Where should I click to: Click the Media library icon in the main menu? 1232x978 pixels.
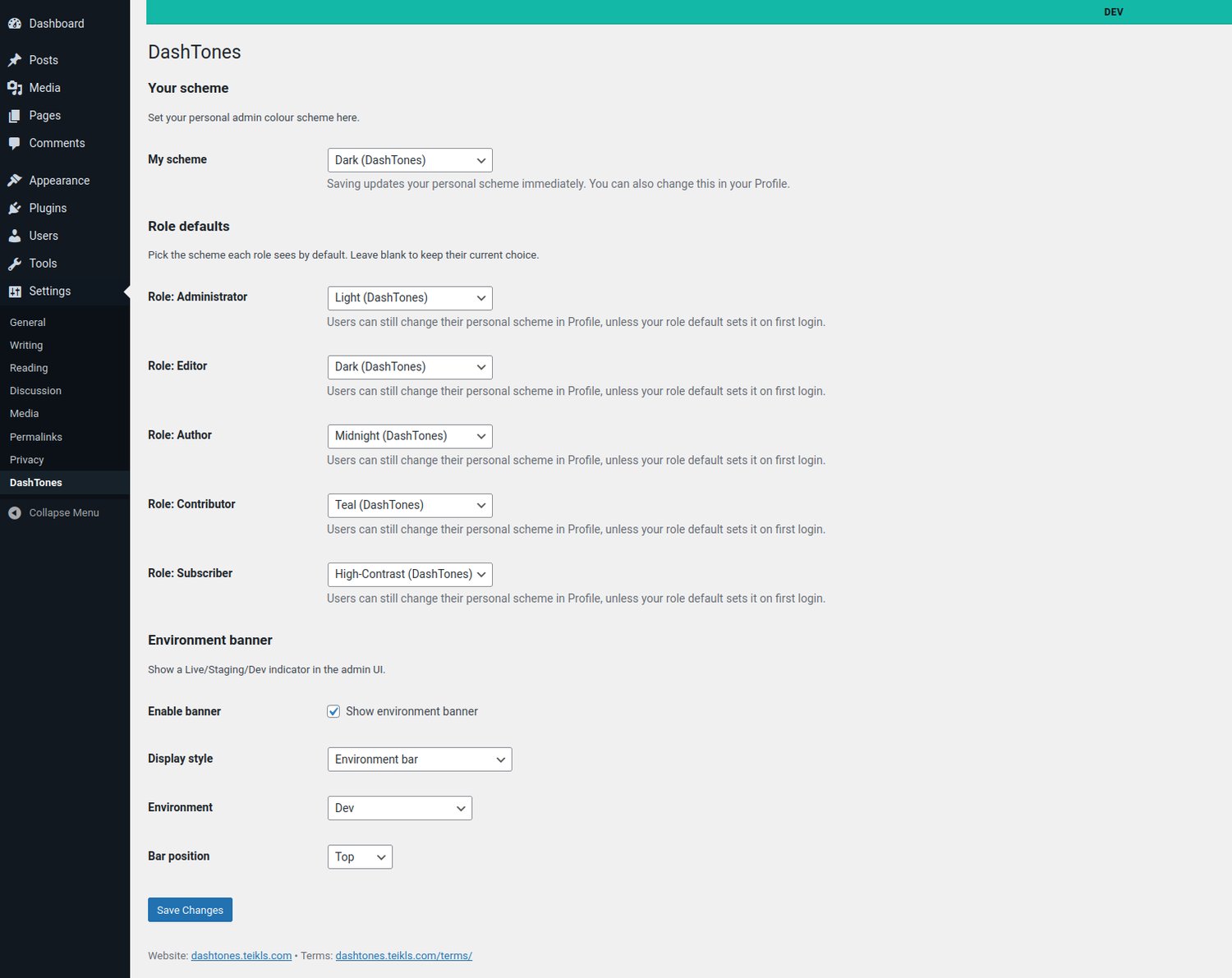coord(15,88)
